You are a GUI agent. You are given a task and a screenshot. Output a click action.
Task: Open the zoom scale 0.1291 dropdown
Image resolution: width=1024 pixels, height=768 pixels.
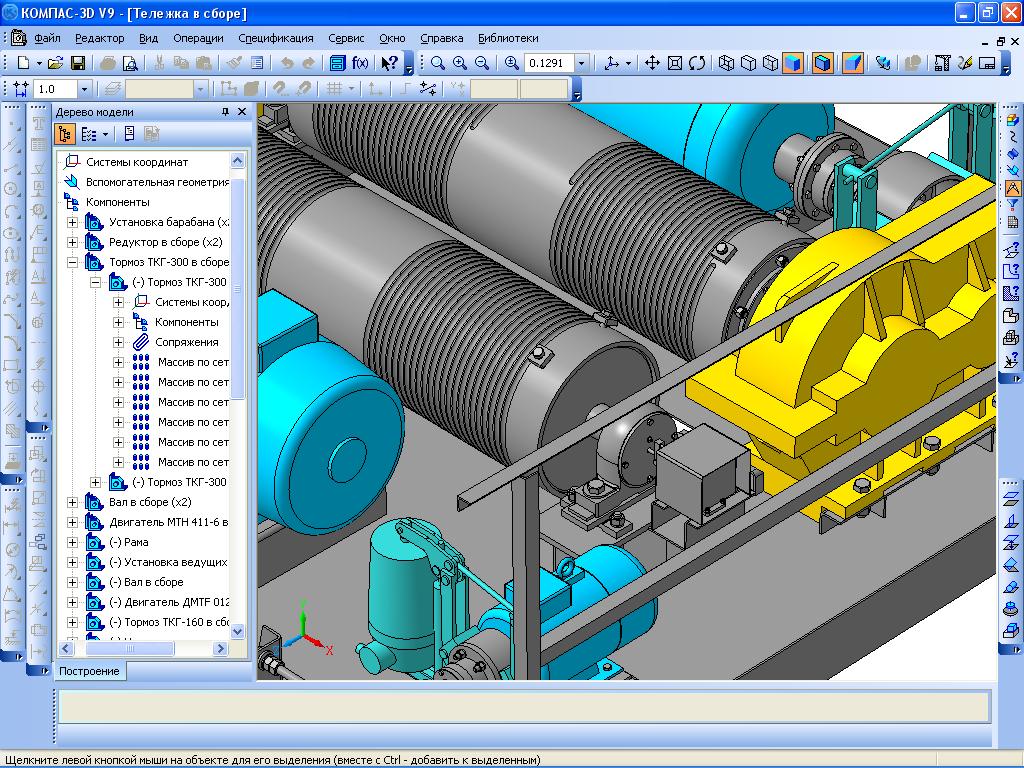pyautogui.click(x=581, y=63)
